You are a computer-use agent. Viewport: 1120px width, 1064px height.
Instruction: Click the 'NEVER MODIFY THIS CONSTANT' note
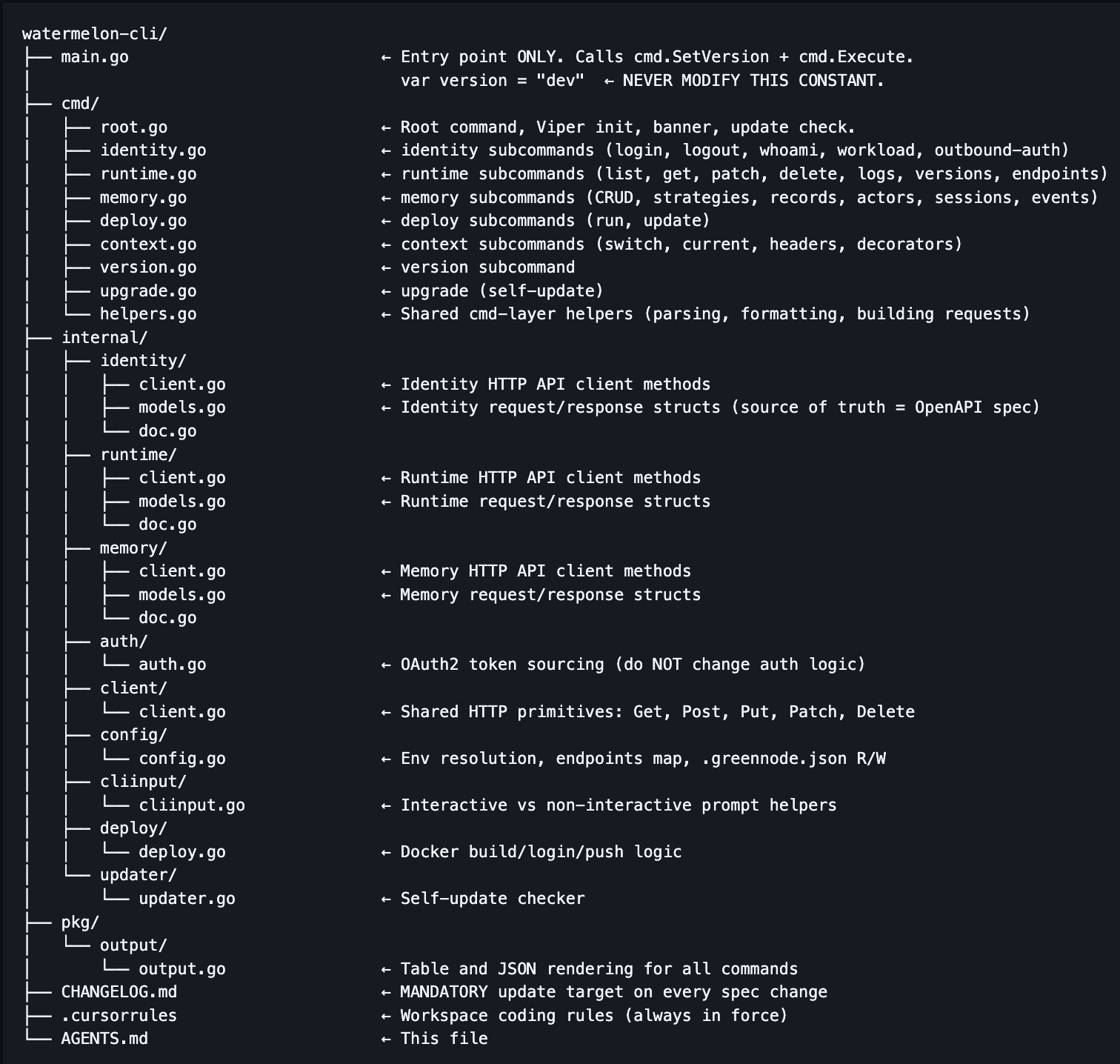coord(753,81)
